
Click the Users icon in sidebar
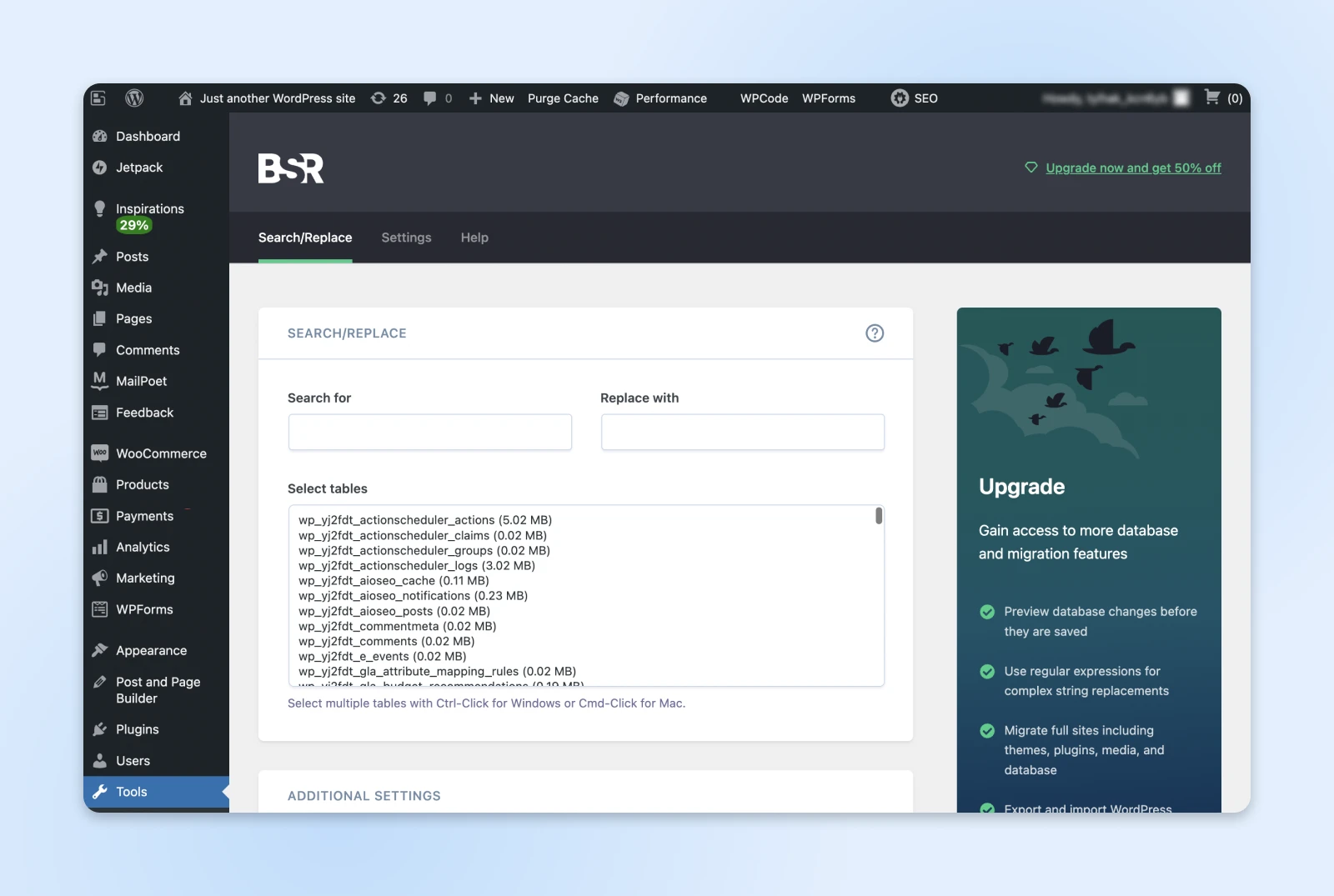tap(100, 761)
